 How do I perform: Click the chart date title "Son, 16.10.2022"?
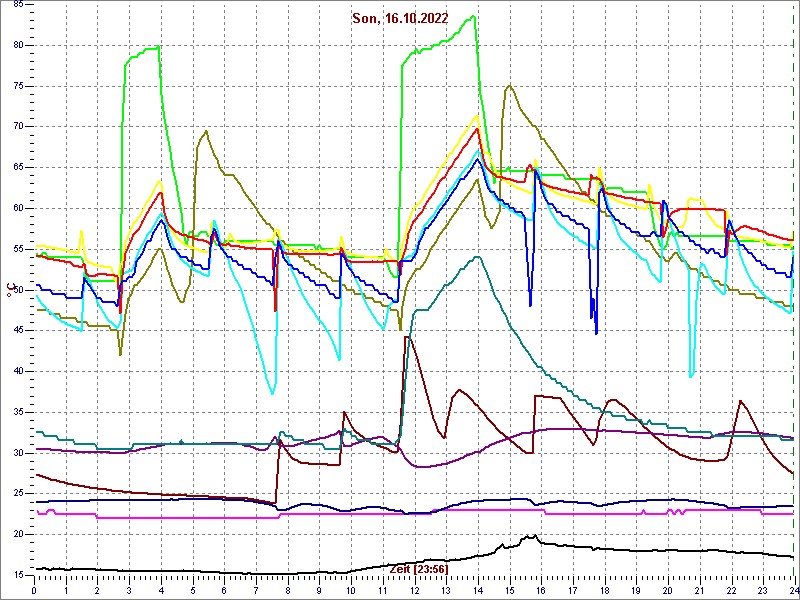(400, 19)
